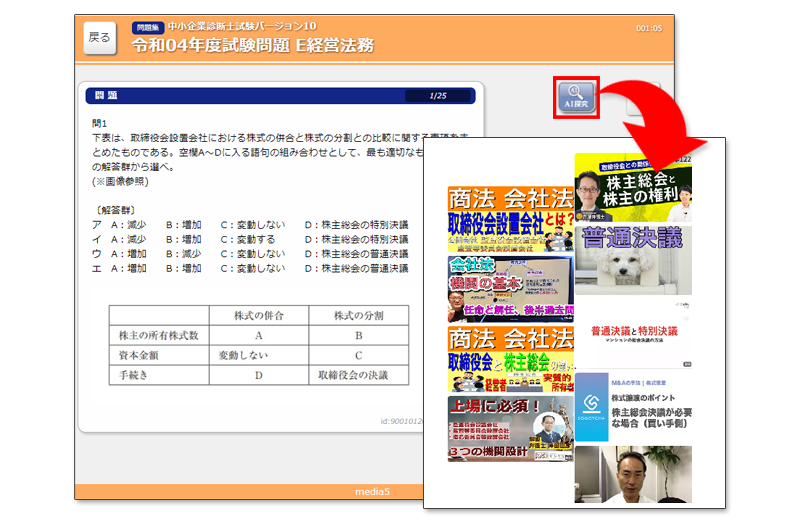This screenshot has width=800, height=531.
Task: Click the 中小企業診断士試験バージョン10 subtitle
Action: [242, 27]
